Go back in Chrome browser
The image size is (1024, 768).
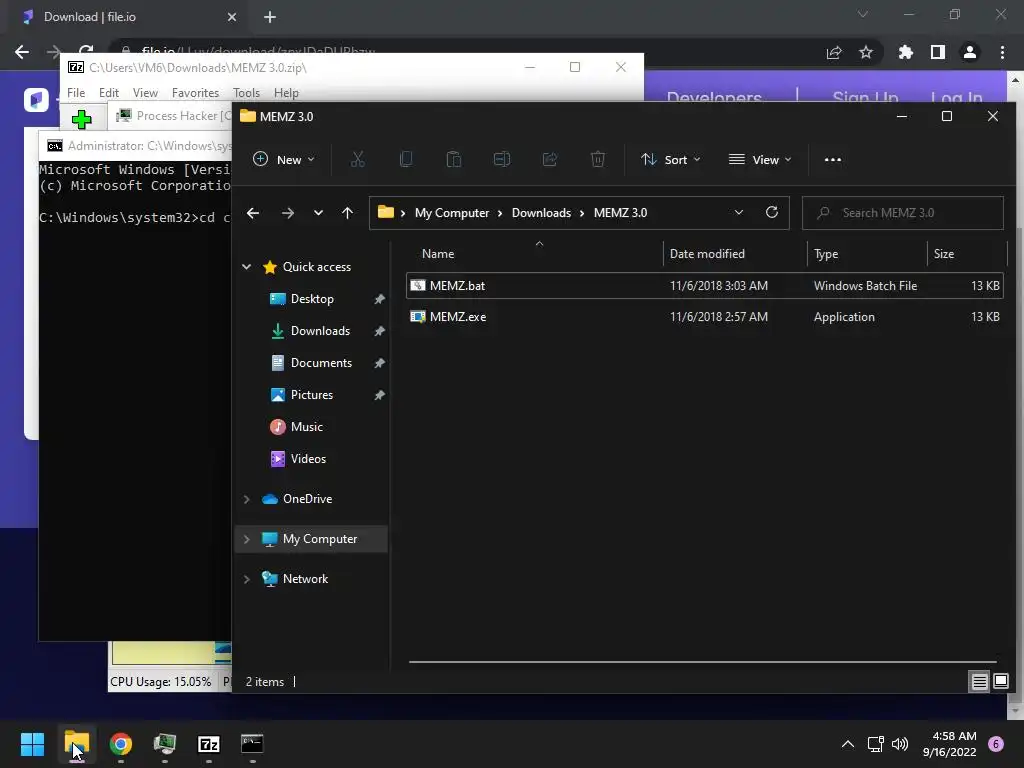[x=22, y=52]
